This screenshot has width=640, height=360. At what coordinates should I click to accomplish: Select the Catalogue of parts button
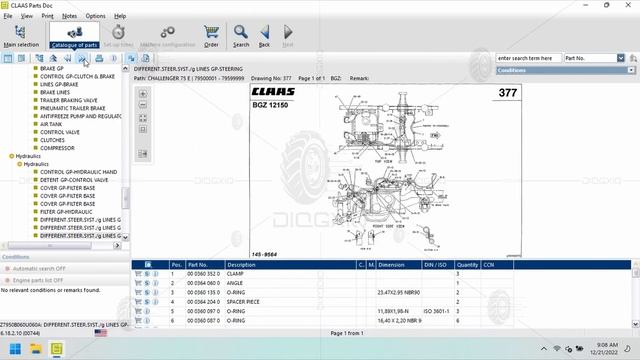(x=74, y=36)
